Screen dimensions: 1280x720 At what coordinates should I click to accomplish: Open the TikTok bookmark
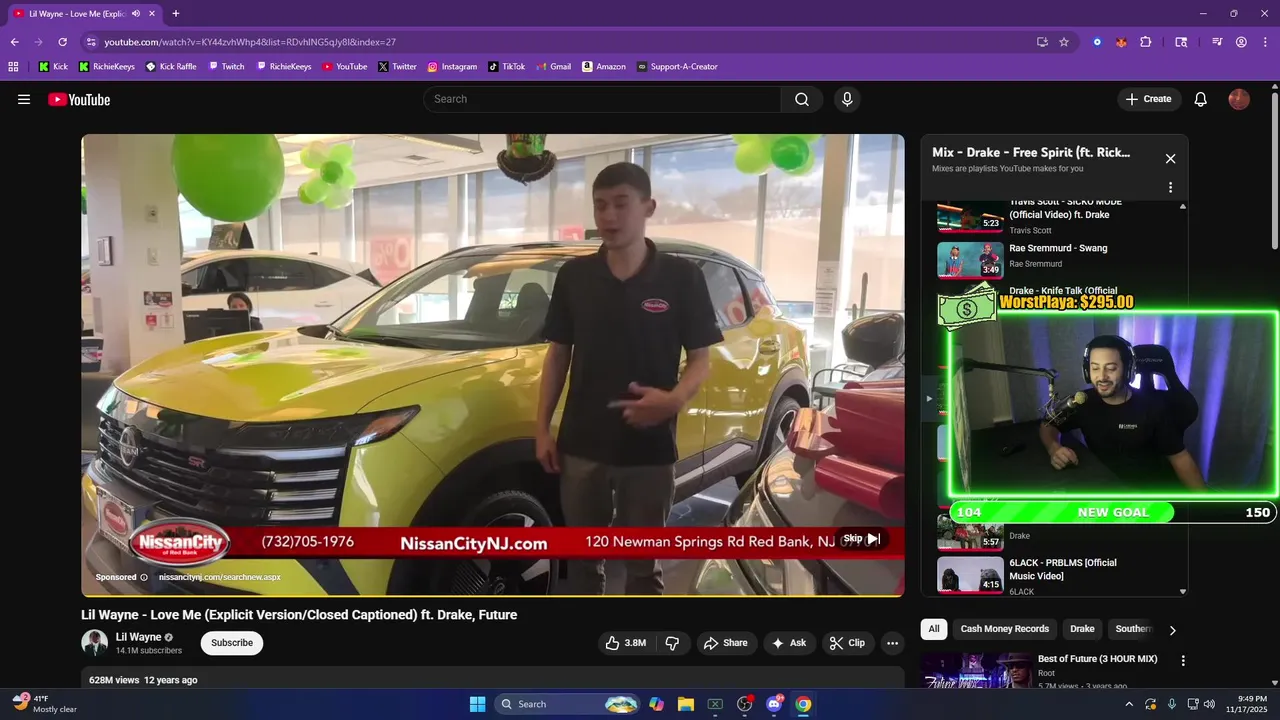507,67
